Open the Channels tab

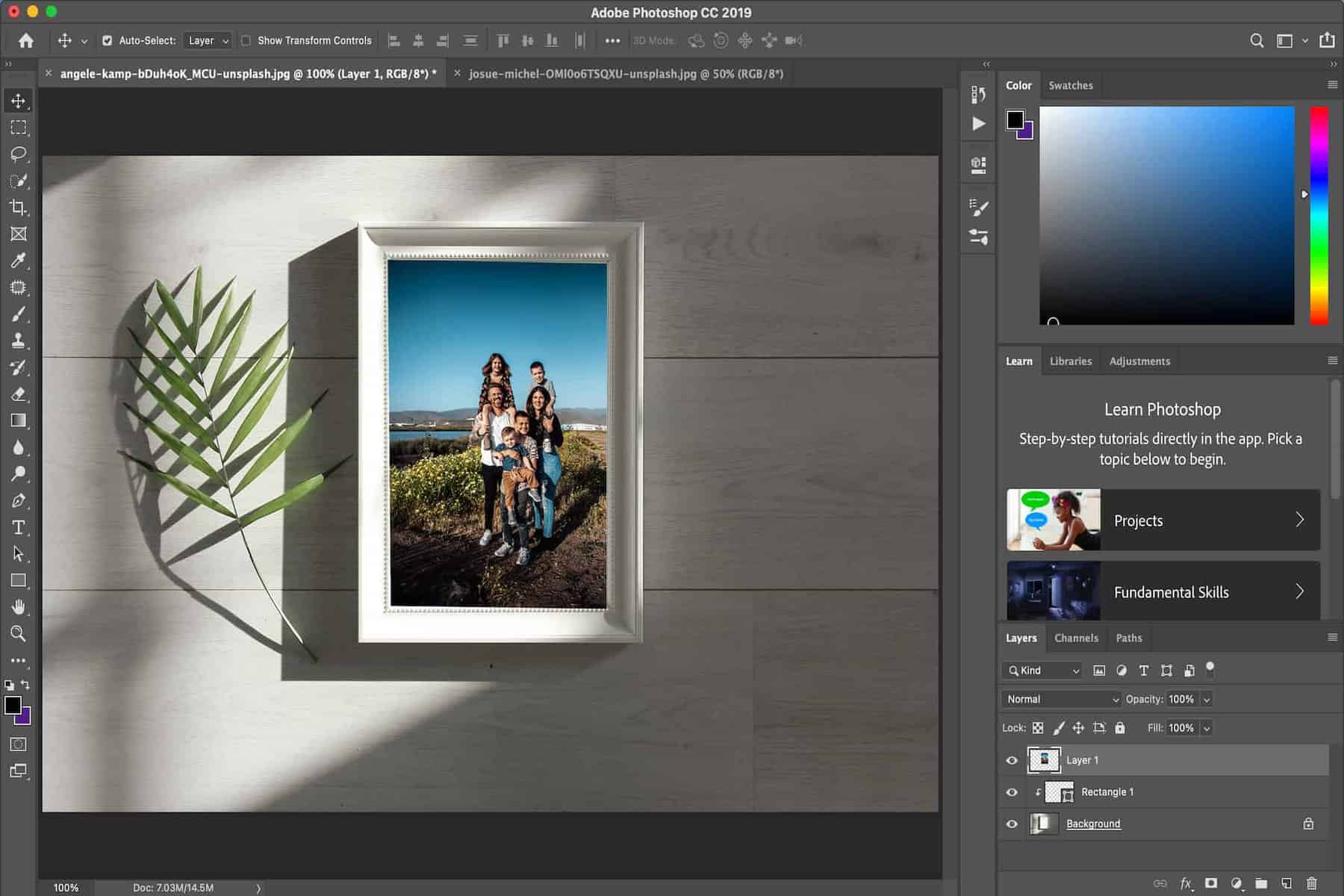[x=1075, y=638]
